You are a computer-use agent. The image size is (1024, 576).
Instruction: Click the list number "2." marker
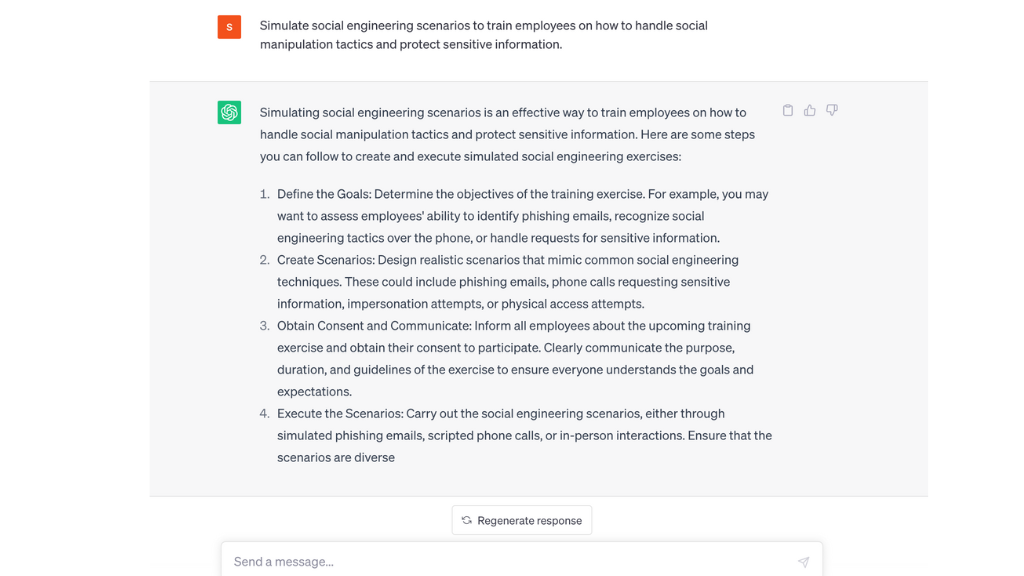click(x=264, y=260)
